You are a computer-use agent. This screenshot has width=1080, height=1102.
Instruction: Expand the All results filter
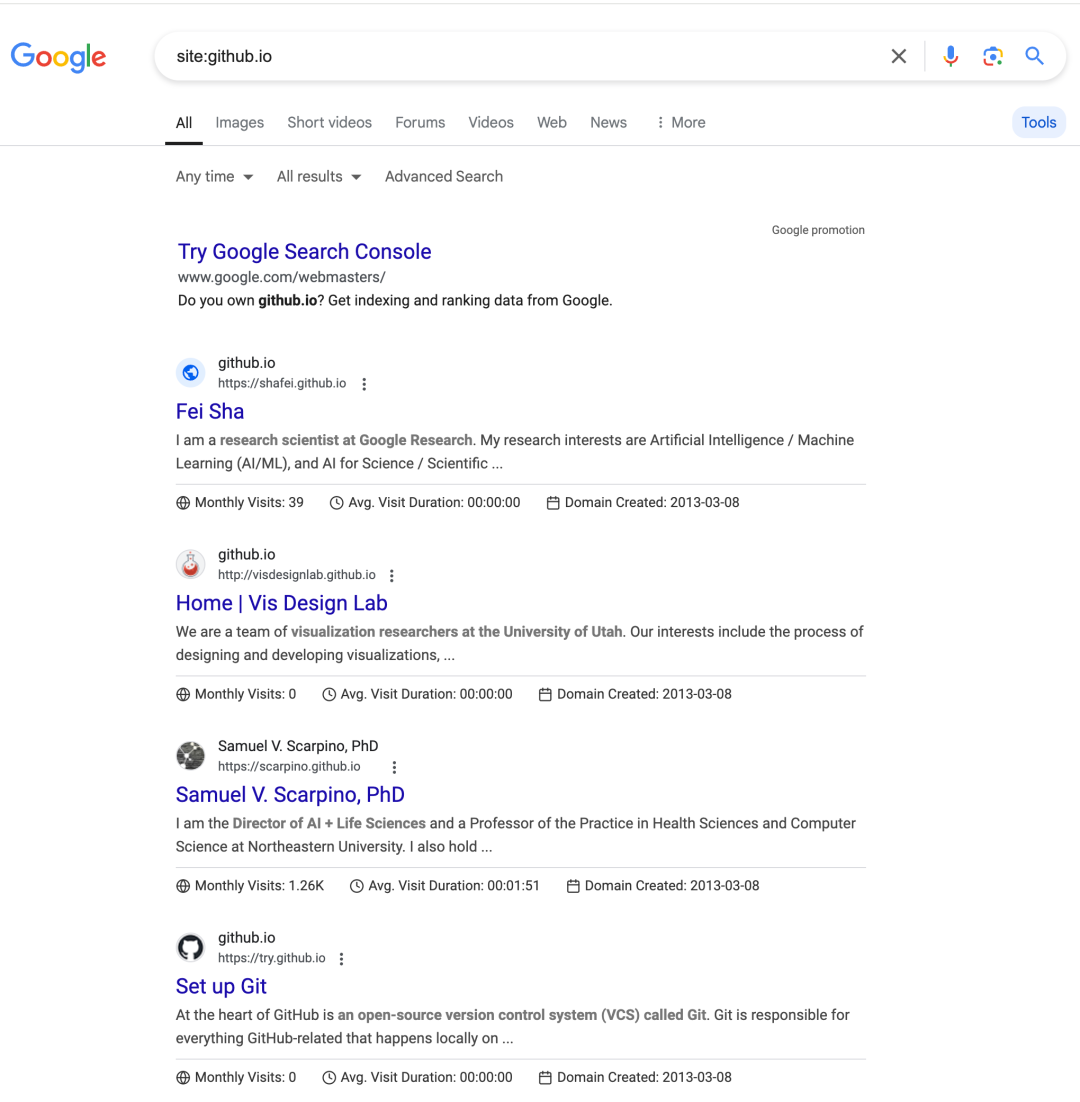(x=319, y=176)
